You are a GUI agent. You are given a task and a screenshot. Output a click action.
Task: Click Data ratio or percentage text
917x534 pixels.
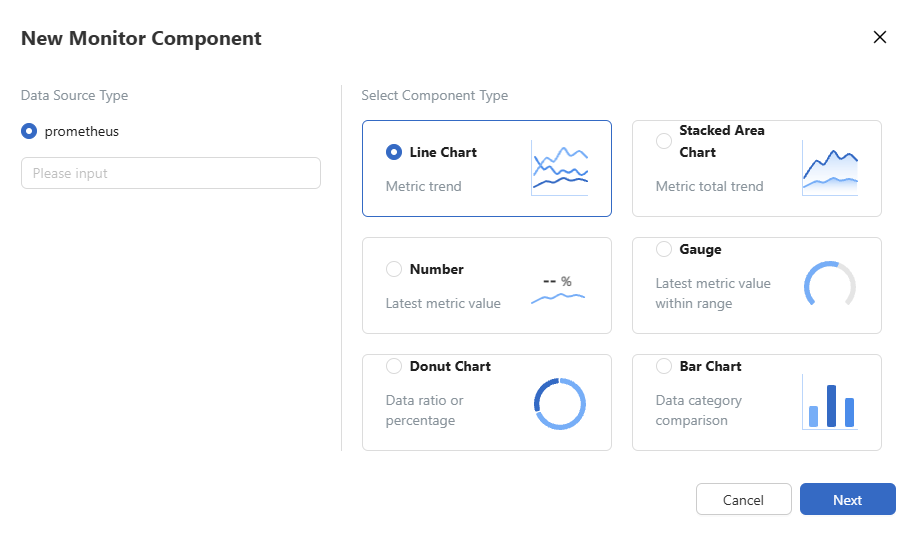425,410
